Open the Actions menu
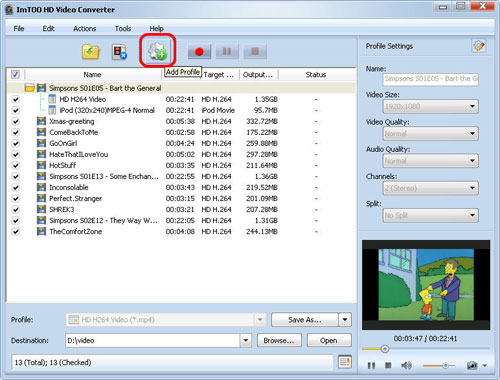This screenshot has width=500, height=380. click(x=85, y=28)
